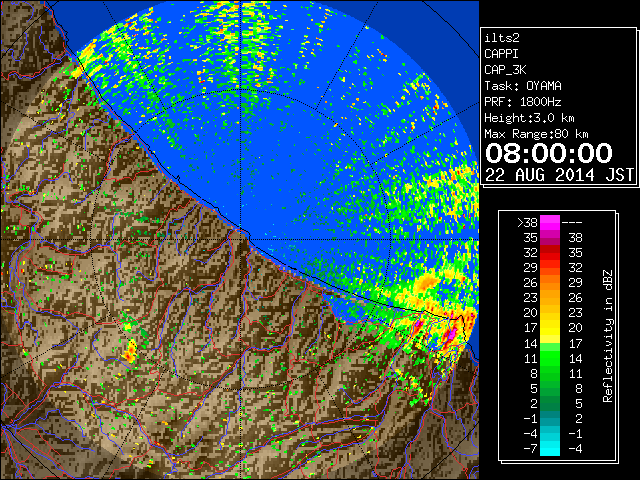Click the 'ilts2' site label
Screen dimensions: 640x480
pyautogui.click(x=502, y=38)
